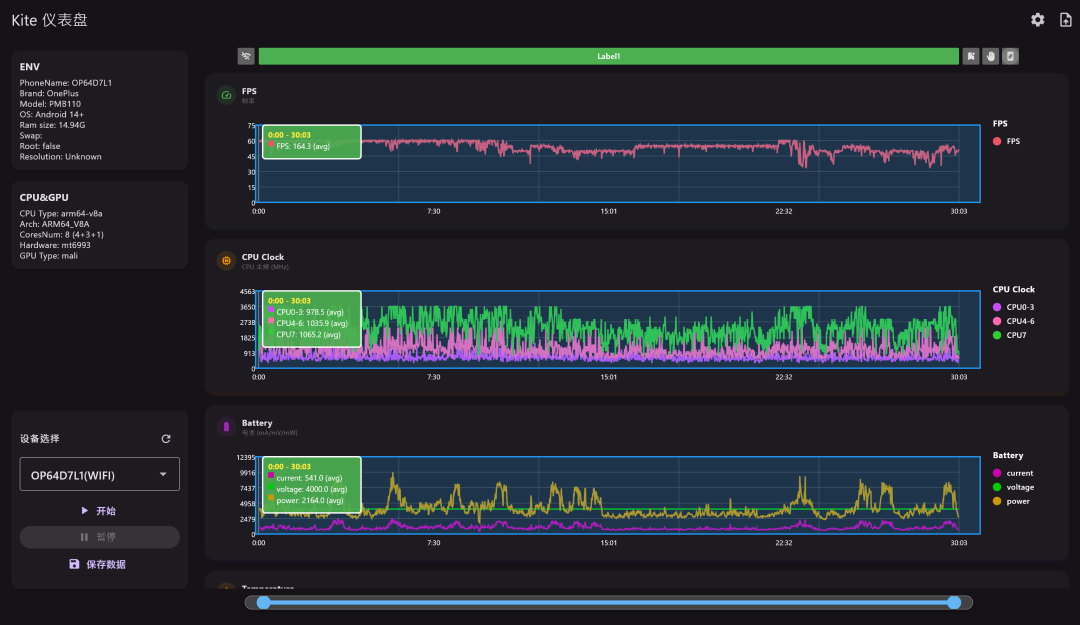
Task: Open the OP64D7L1(WIFI) device dropdown
Action: (100, 475)
